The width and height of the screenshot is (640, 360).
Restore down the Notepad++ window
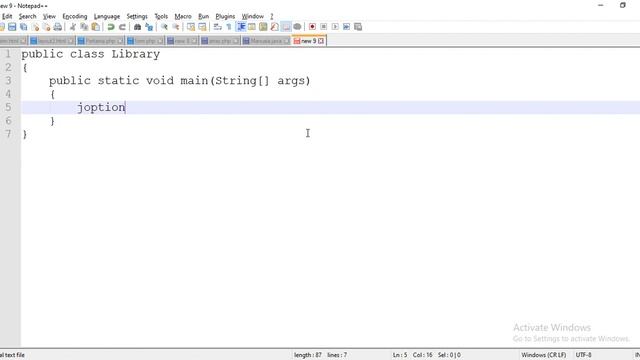pos(623,5)
